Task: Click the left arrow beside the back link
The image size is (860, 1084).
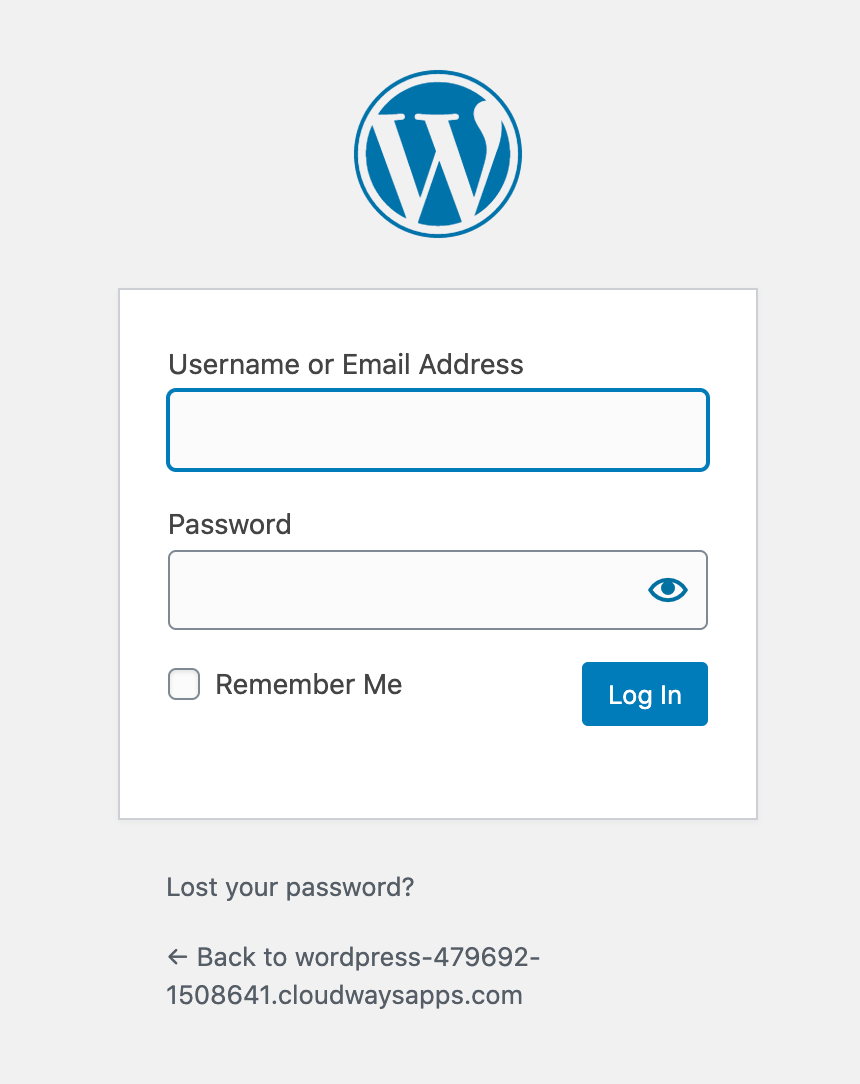Action: (177, 956)
